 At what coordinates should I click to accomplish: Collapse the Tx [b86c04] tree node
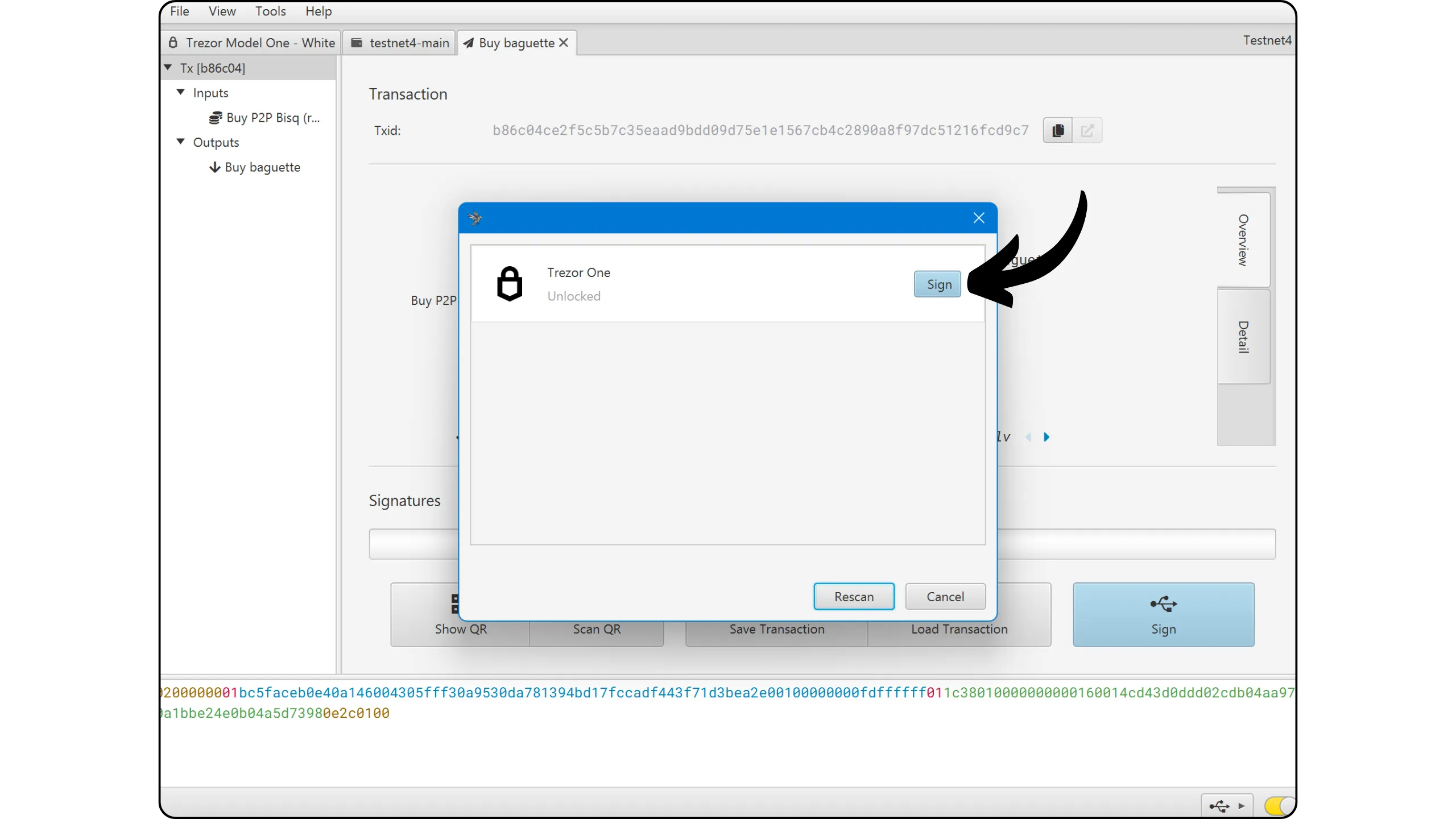168,68
